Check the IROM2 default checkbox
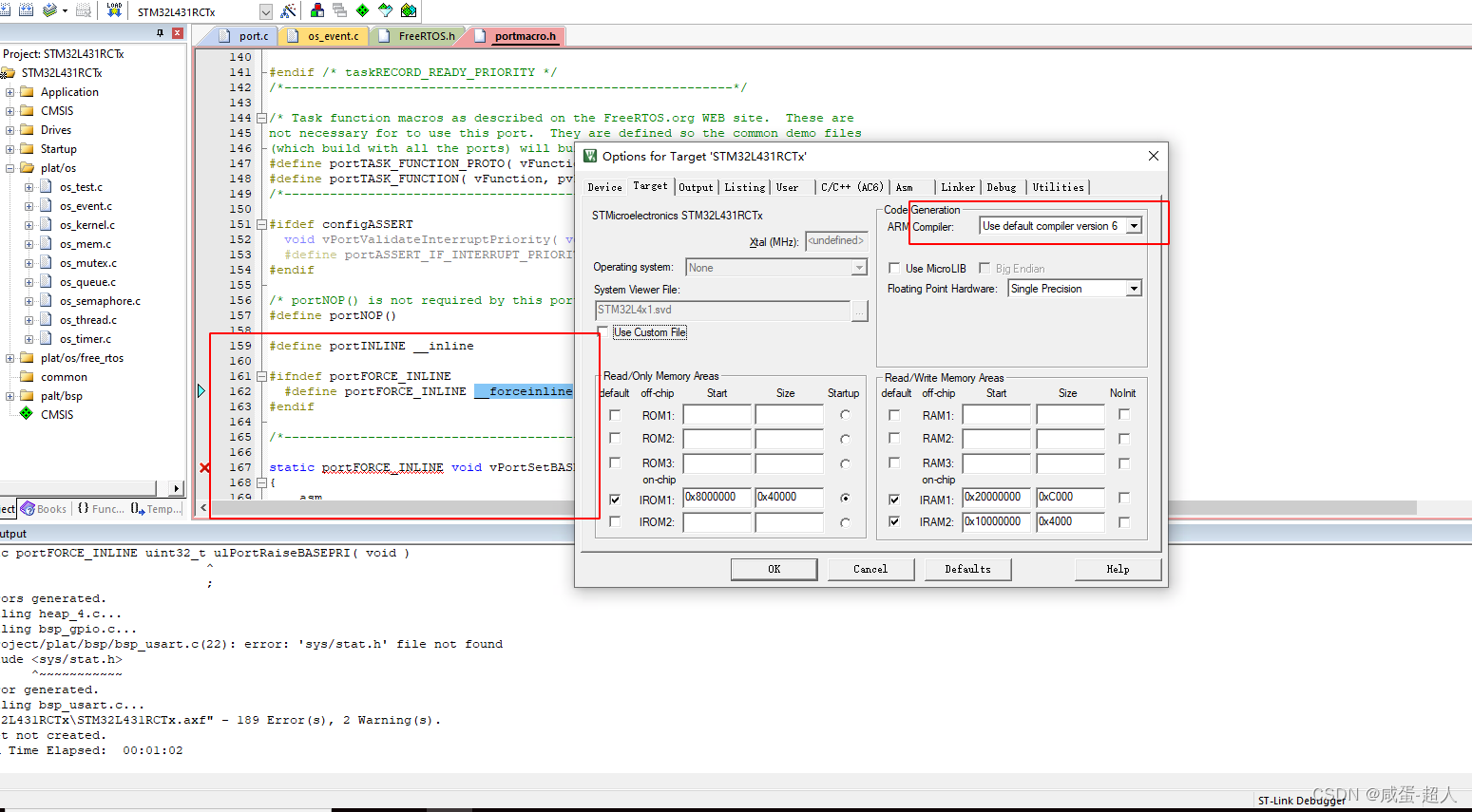Image resolution: width=1472 pixels, height=812 pixels. [615, 521]
